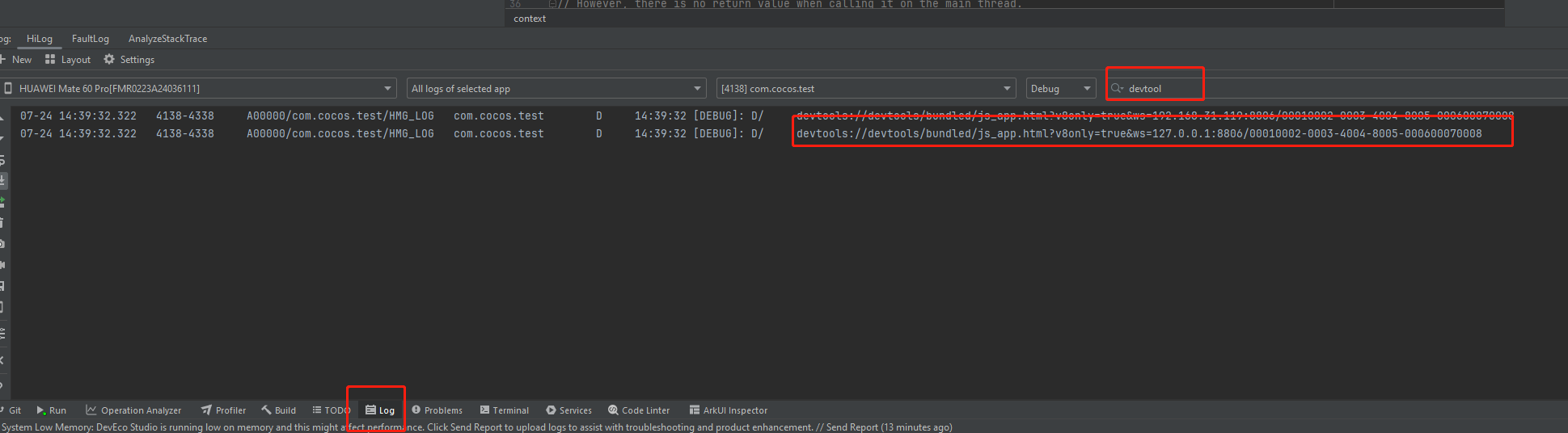Open the Git tool window
The width and height of the screenshot is (1568, 433).
[x=11, y=410]
